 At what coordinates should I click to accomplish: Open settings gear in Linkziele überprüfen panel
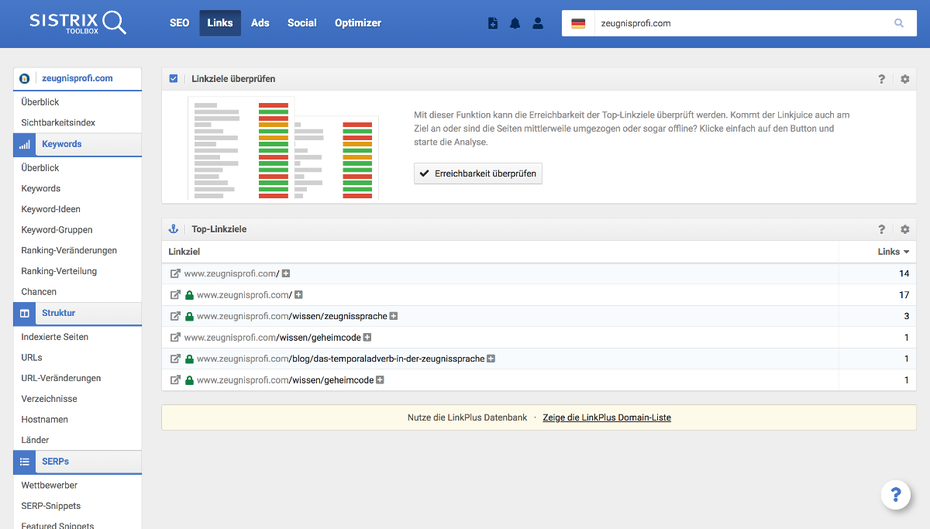[904, 79]
